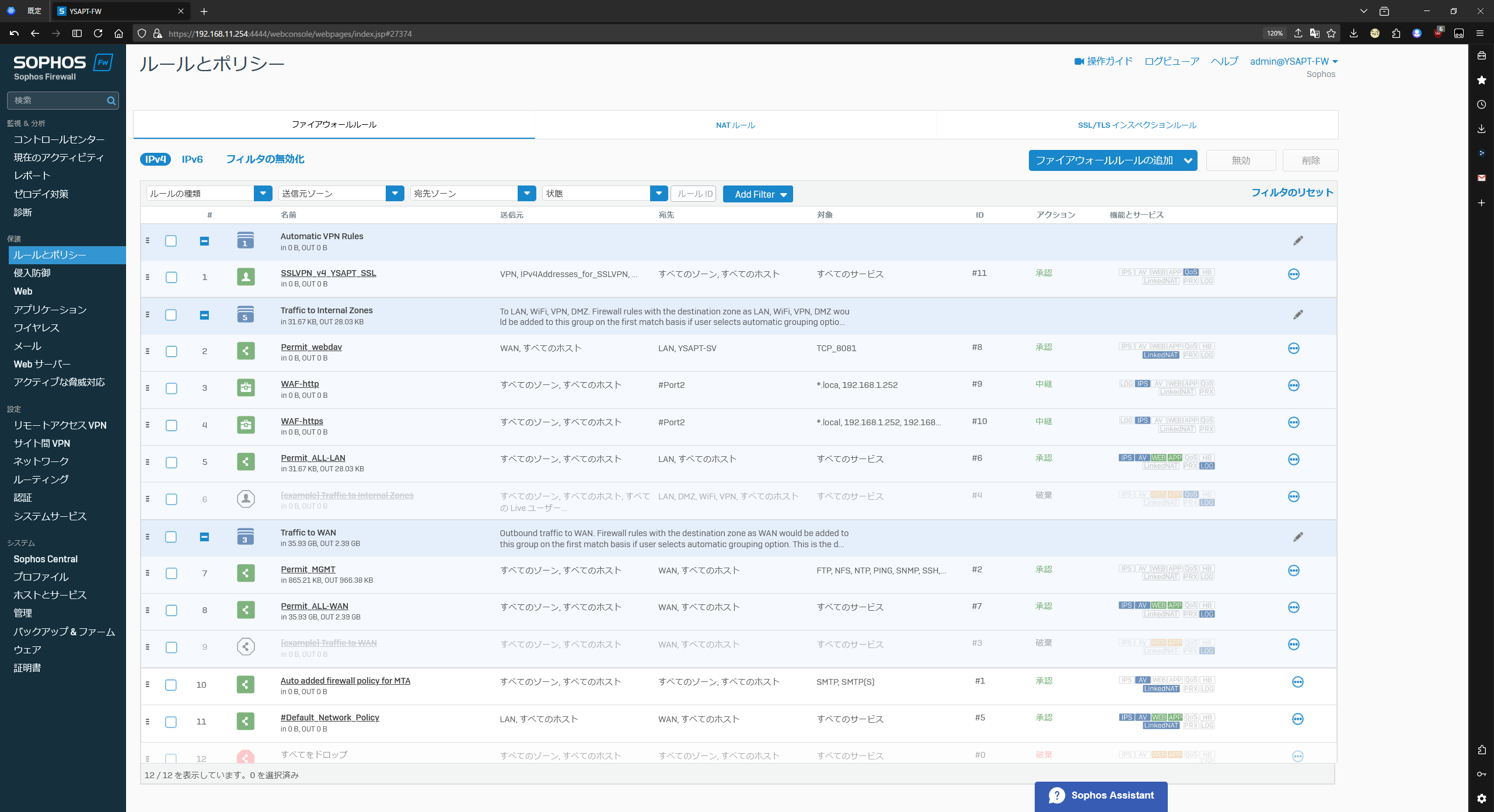Viewport: 1494px width, 812px height.
Task: Click pencil edit icon for Traffic to WAN
Action: pos(1297,537)
